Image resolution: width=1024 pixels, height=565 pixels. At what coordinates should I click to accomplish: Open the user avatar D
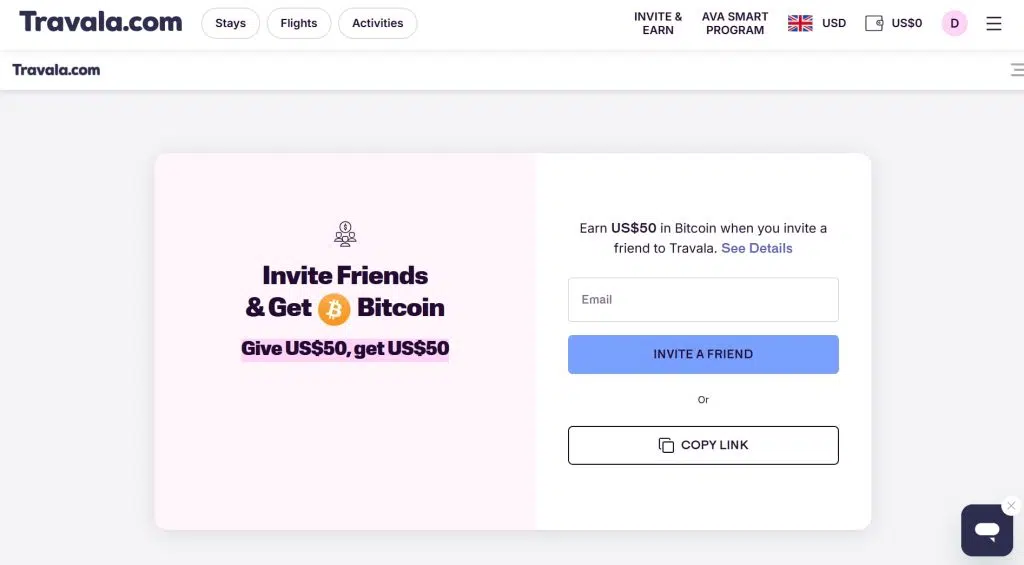click(954, 23)
